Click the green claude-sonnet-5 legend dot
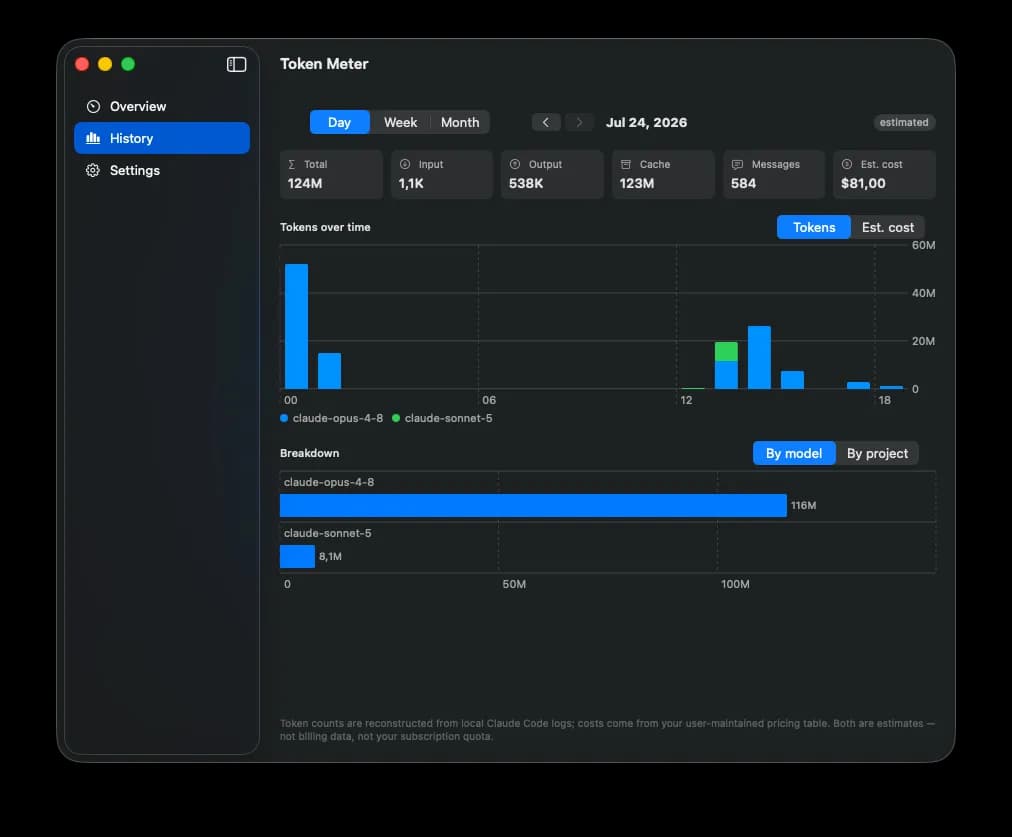Image resolution: width=1012 pixels, height=837 pixels. coord(396,418)
